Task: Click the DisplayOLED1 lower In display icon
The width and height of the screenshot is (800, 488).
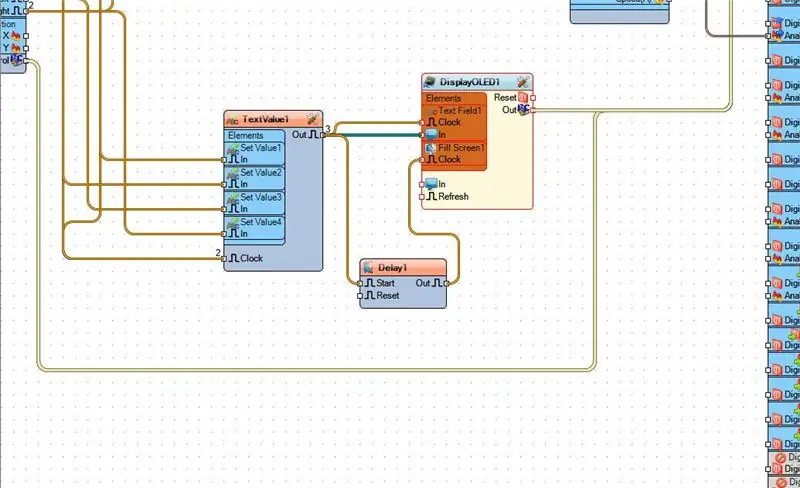Action: pos(432,184)
